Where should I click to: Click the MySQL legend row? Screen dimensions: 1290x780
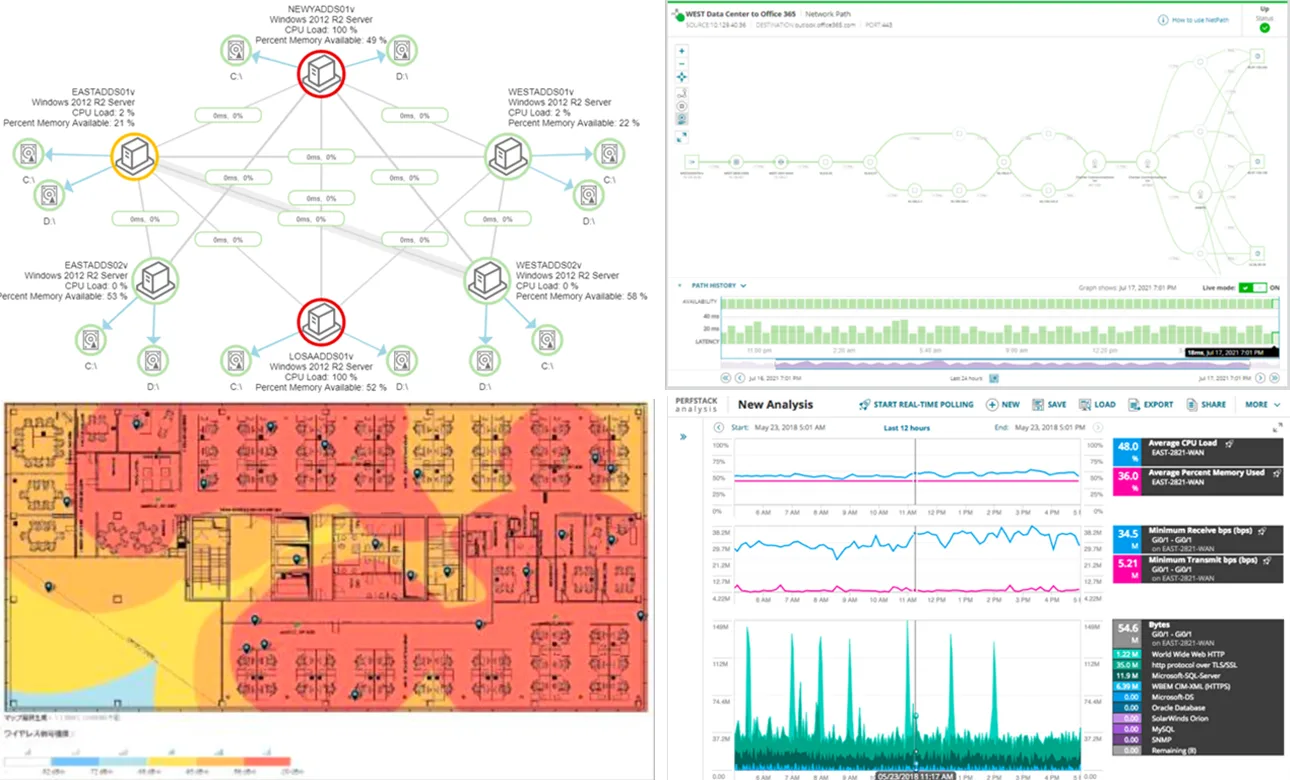[1198, 730]
